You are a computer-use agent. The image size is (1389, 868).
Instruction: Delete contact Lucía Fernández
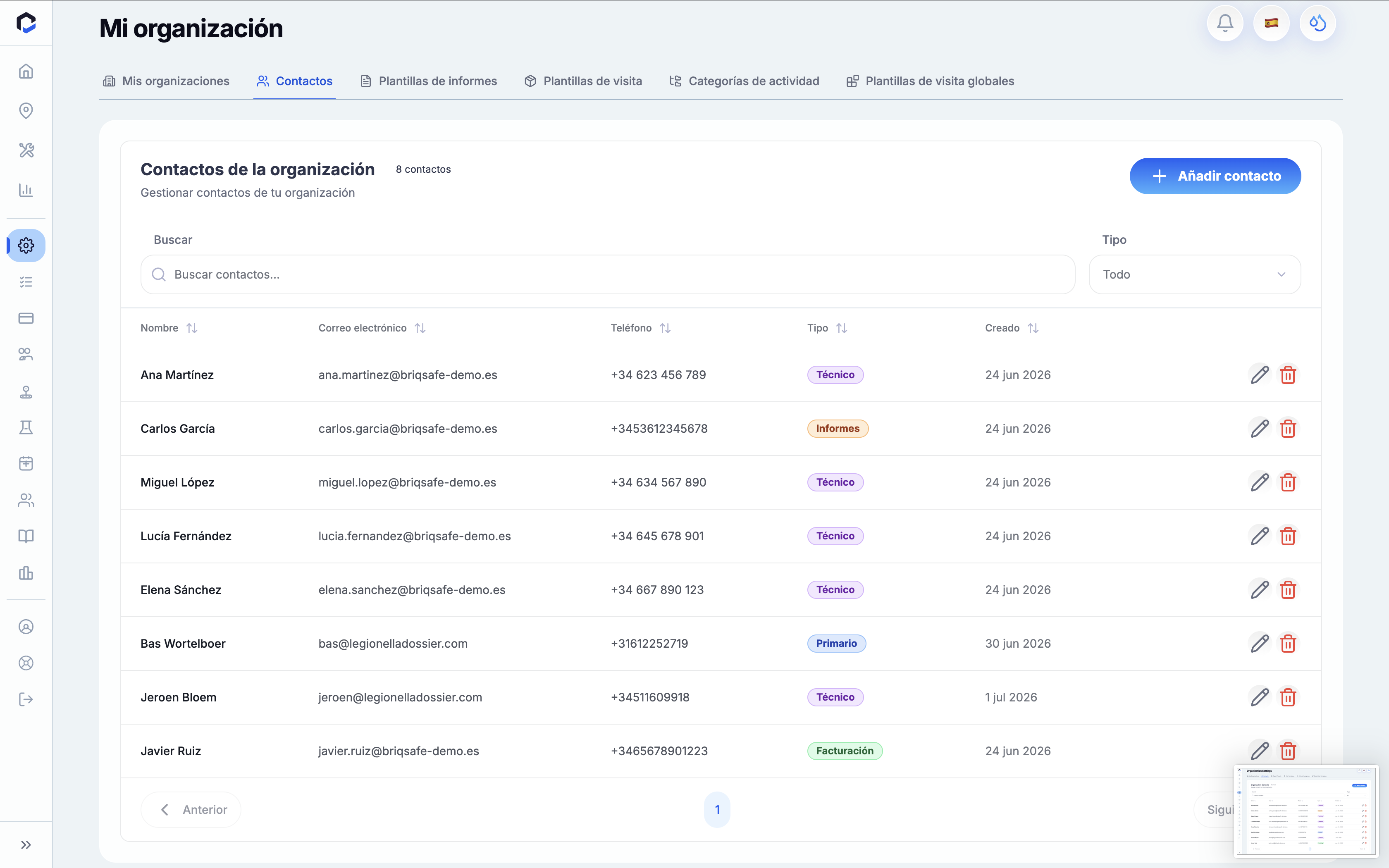1288,536
